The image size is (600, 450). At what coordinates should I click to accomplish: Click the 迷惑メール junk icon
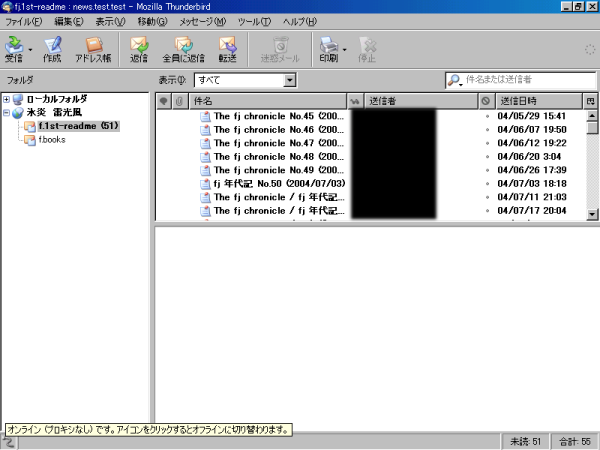pos(280,49)
